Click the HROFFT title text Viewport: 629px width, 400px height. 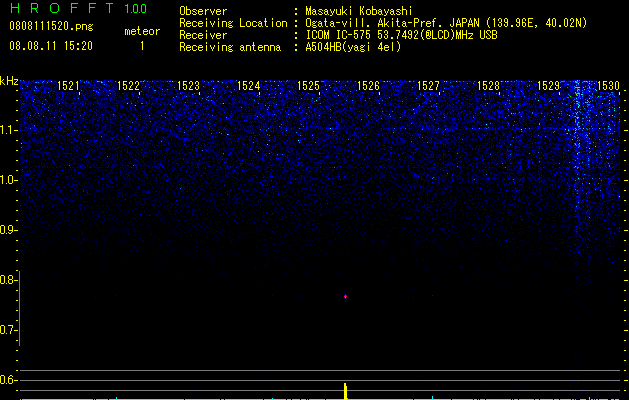point(63,8)
